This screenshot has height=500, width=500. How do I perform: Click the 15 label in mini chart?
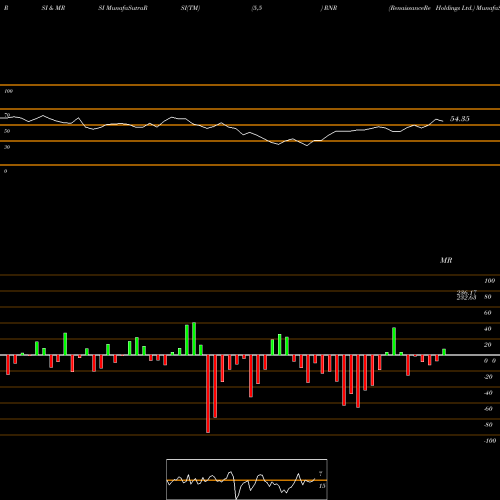click(x=322, y=486)
